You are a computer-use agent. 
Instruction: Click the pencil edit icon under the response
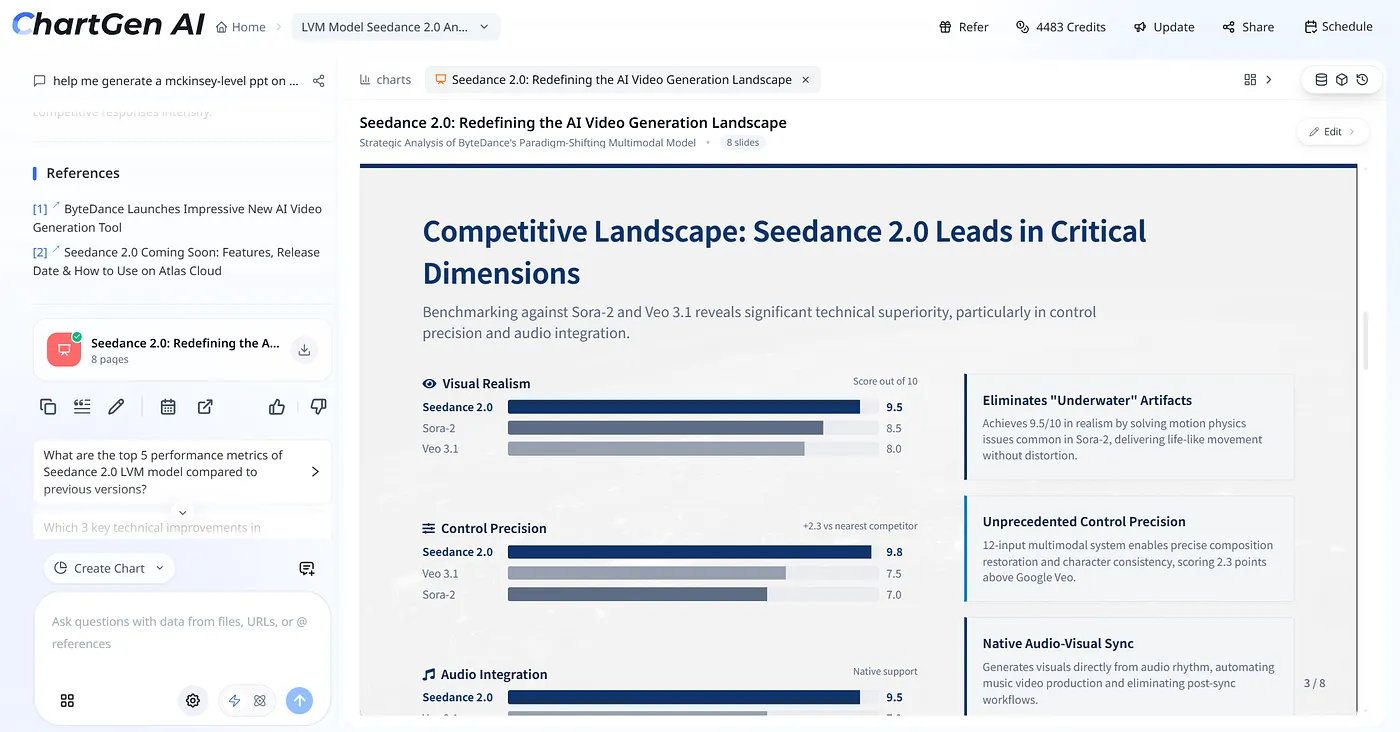coord(116,406)
